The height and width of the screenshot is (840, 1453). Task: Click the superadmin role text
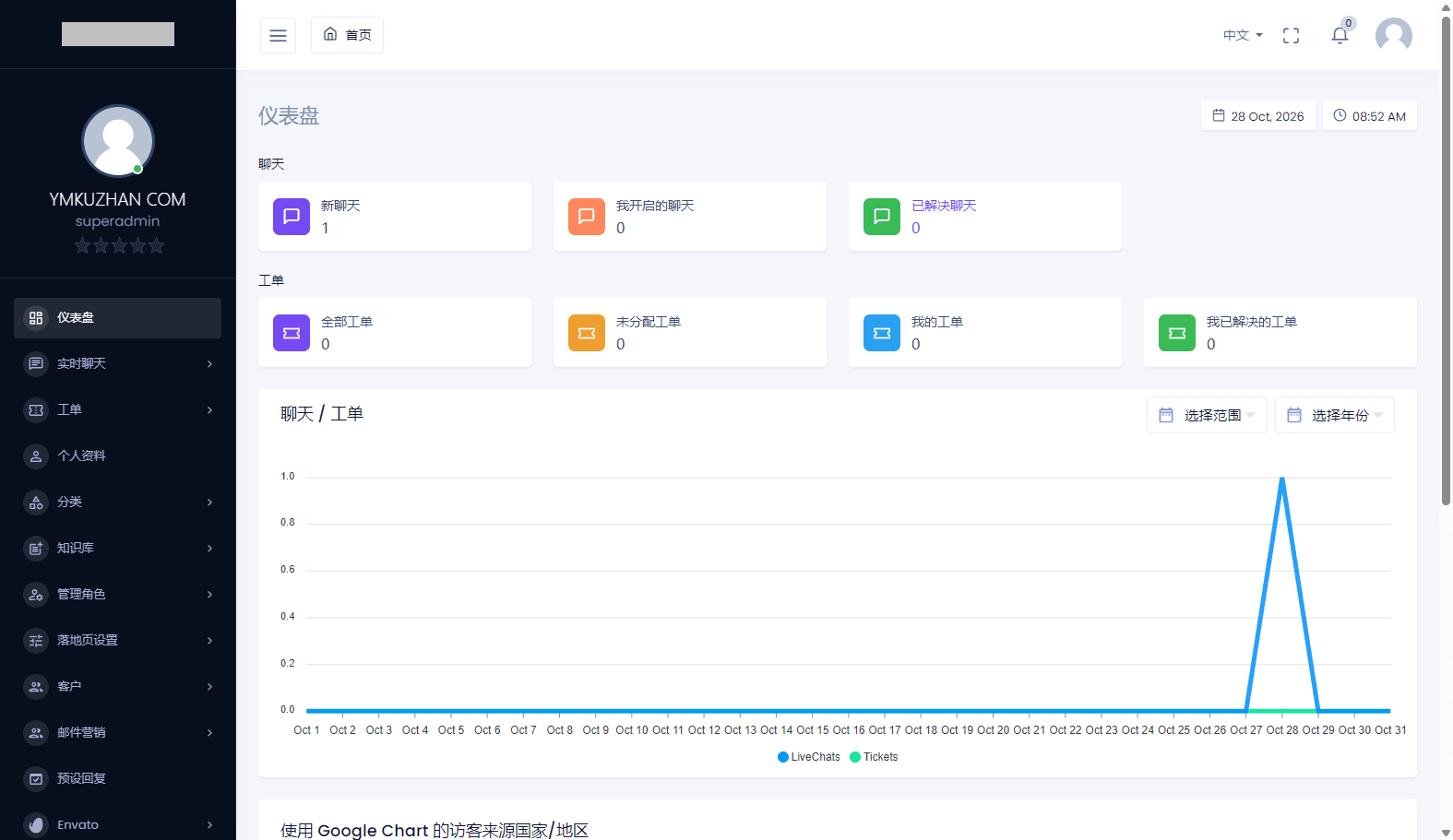coord(118,221)
